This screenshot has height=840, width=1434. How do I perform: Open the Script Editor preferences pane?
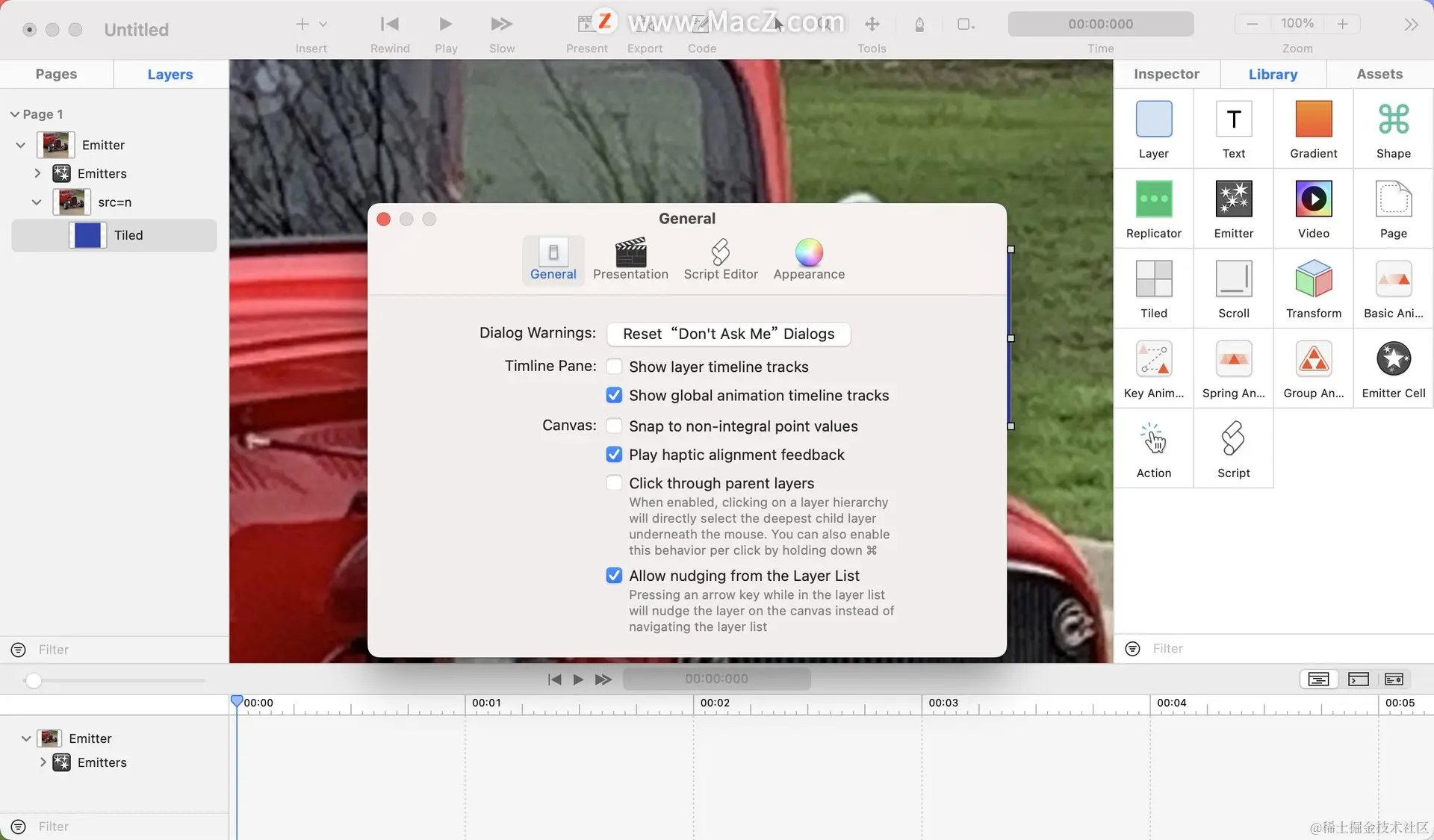[720, 258]
